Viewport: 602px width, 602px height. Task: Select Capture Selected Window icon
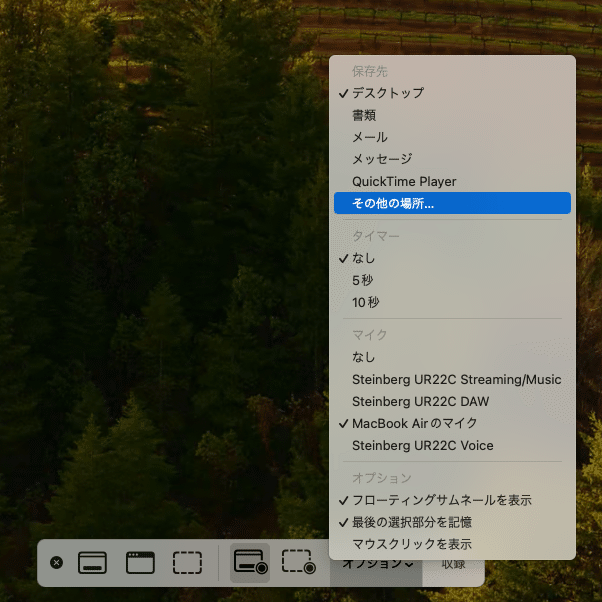141,563
